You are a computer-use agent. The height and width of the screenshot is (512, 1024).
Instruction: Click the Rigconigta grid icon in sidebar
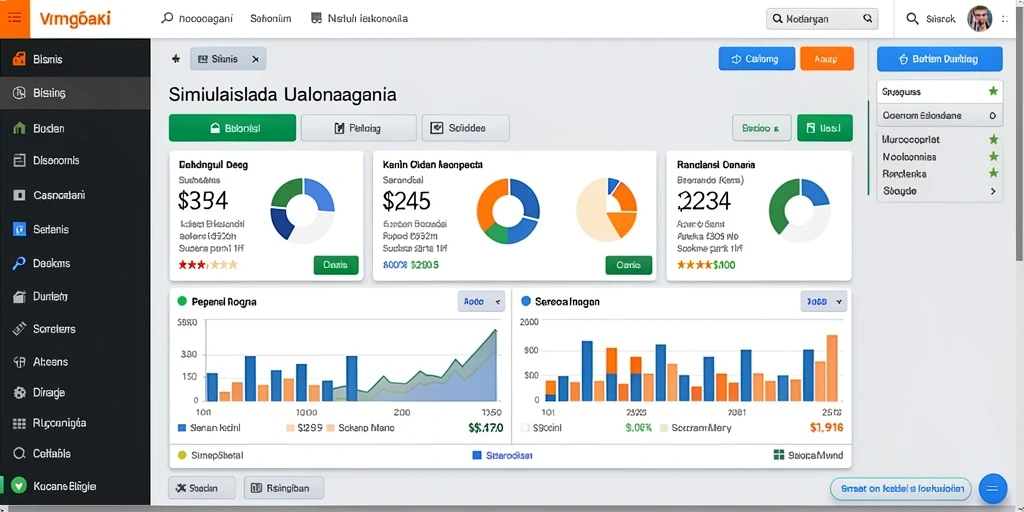20,423
